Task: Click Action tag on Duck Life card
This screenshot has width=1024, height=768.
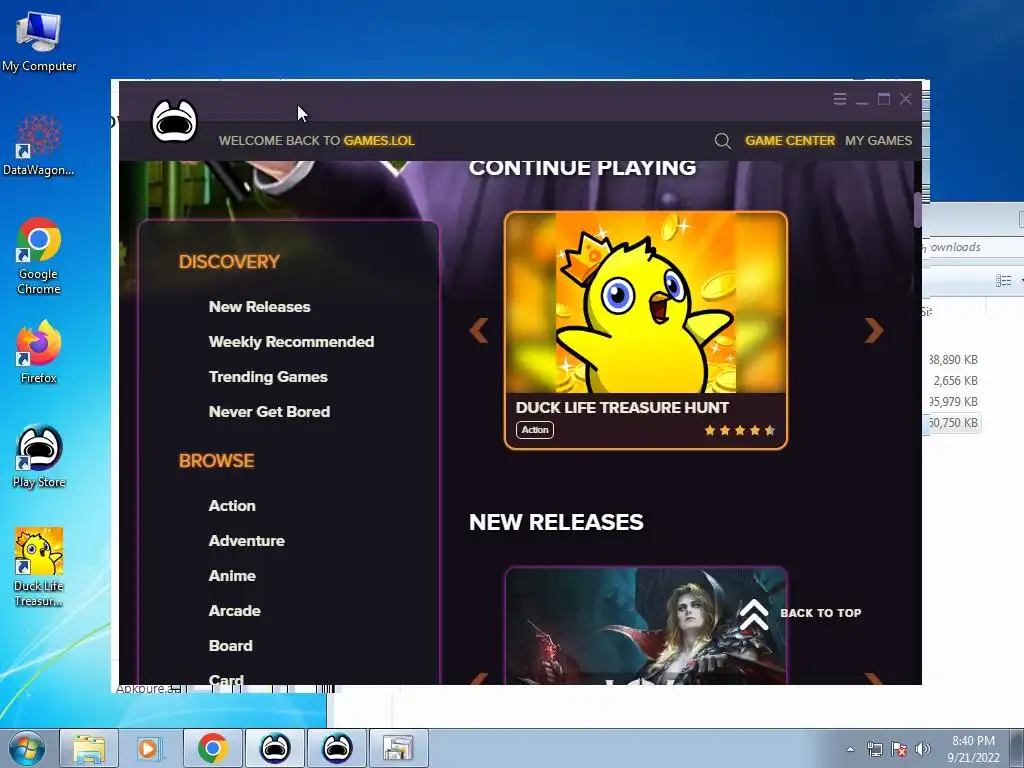Action: [535, 430]
